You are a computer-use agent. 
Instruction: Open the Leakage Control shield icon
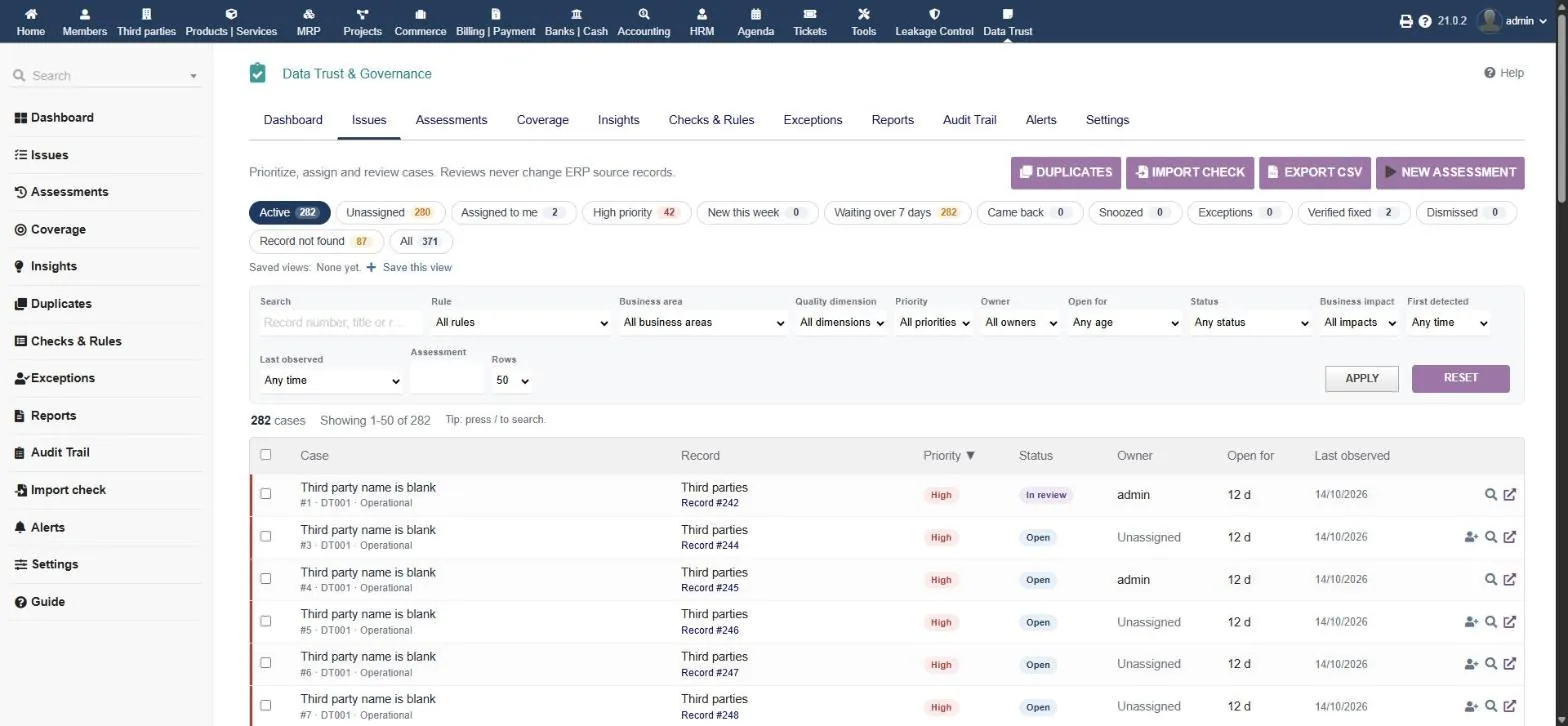pyautogui.click(x=934, y=15)
